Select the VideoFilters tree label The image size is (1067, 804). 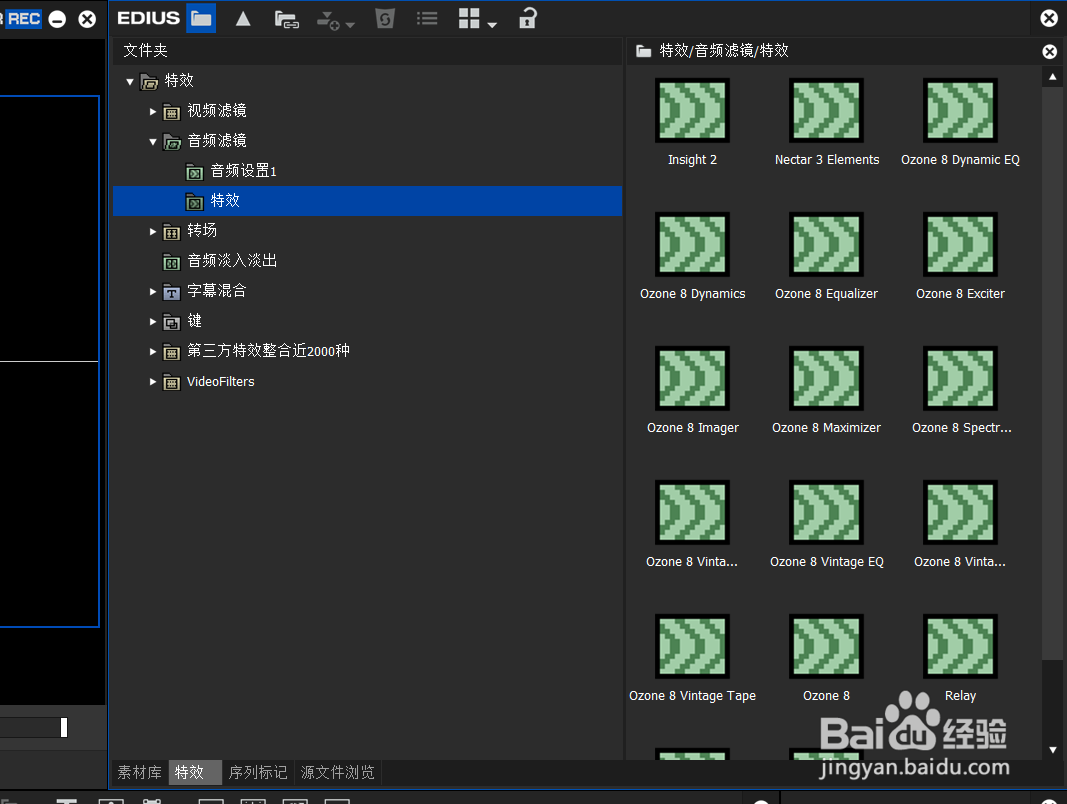[220, 382]
